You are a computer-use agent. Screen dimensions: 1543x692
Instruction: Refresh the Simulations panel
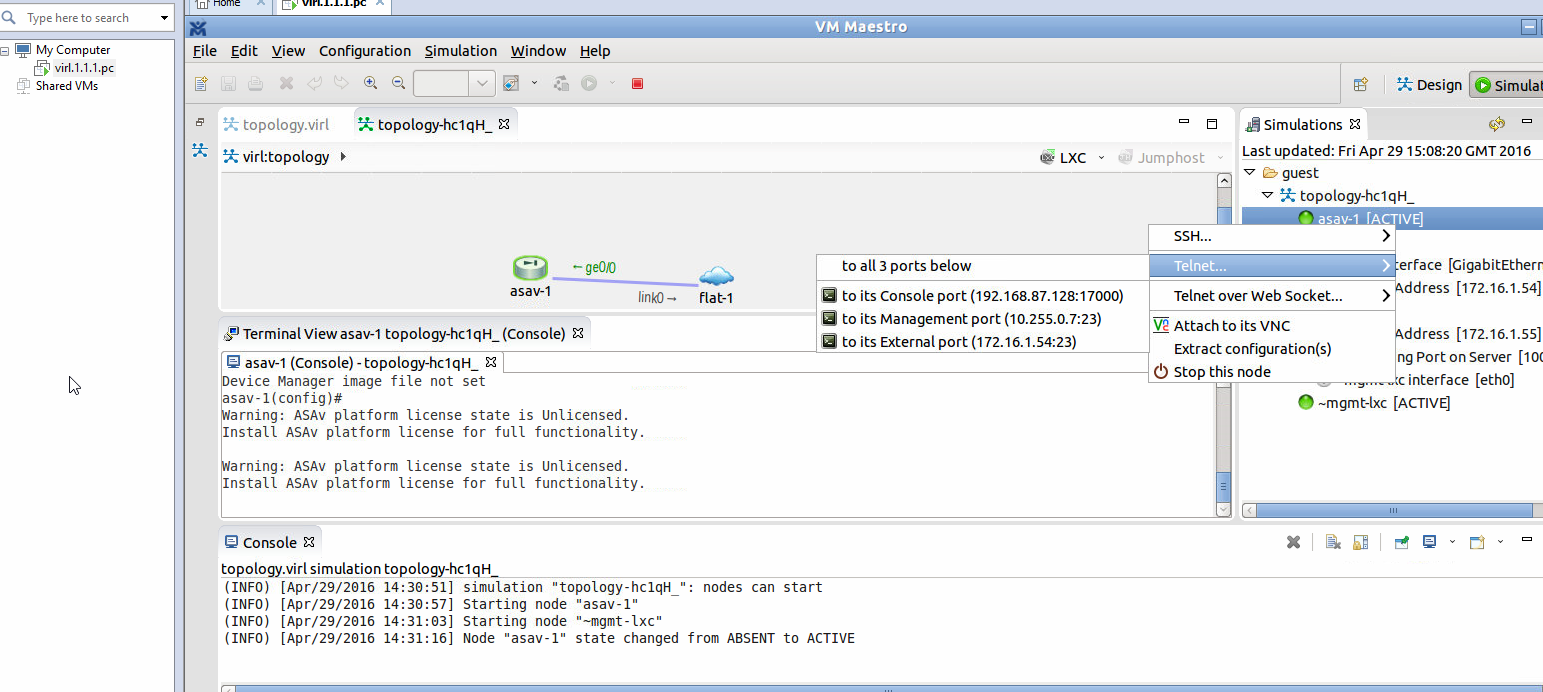(x=1497, y=123)
